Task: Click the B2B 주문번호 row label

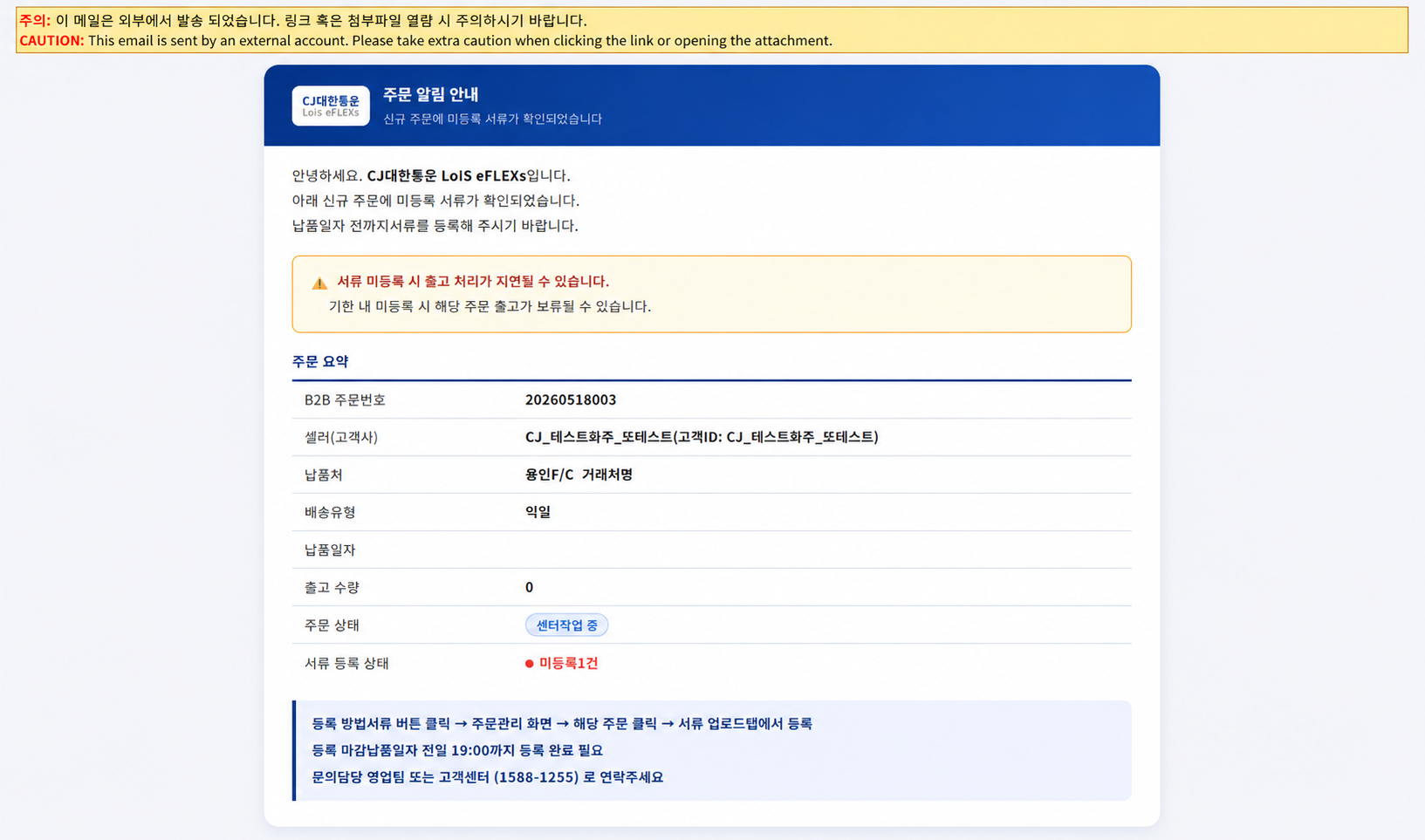Action: click(345, 400)
